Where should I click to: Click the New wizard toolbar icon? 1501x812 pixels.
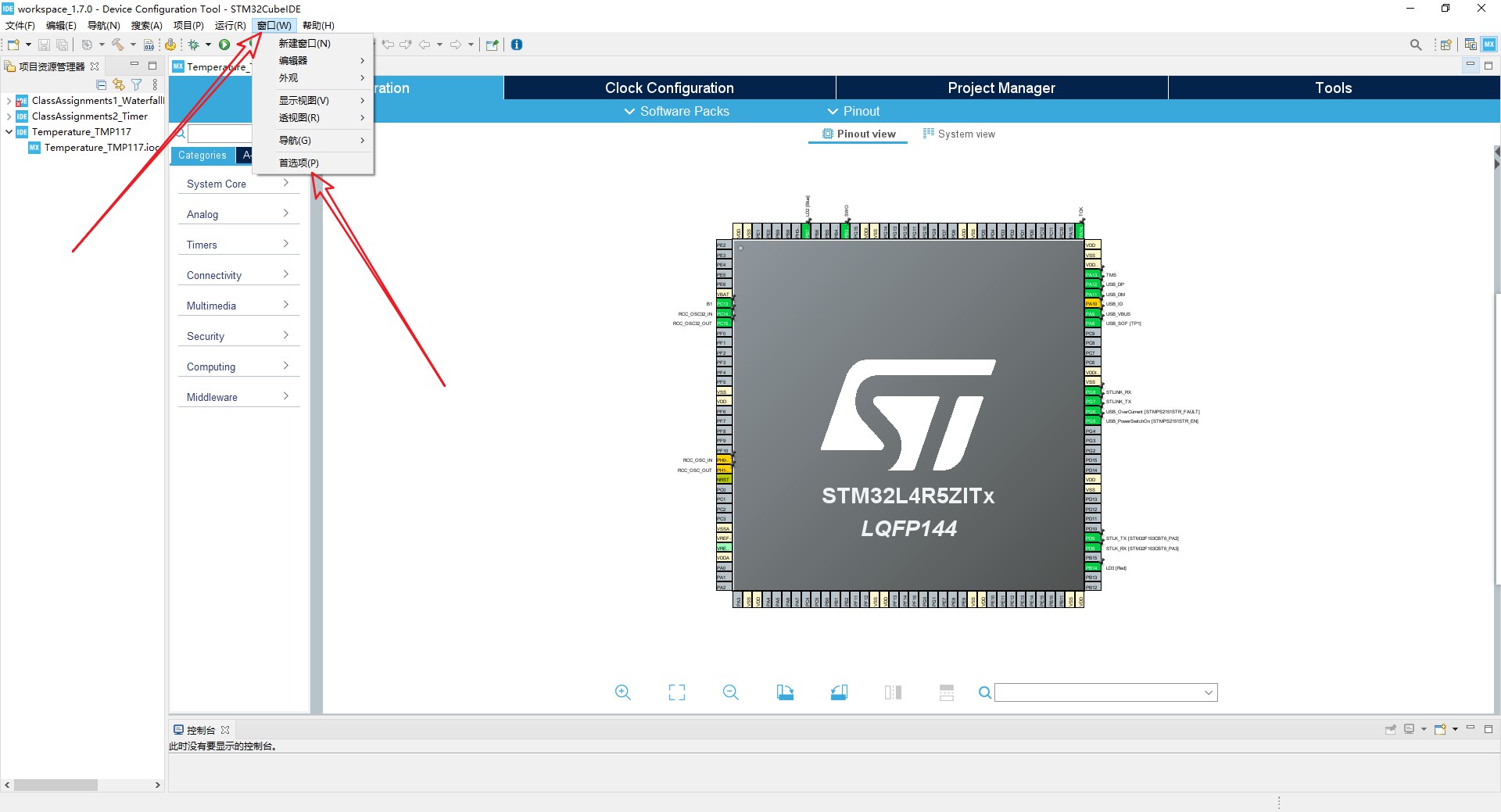13,45
